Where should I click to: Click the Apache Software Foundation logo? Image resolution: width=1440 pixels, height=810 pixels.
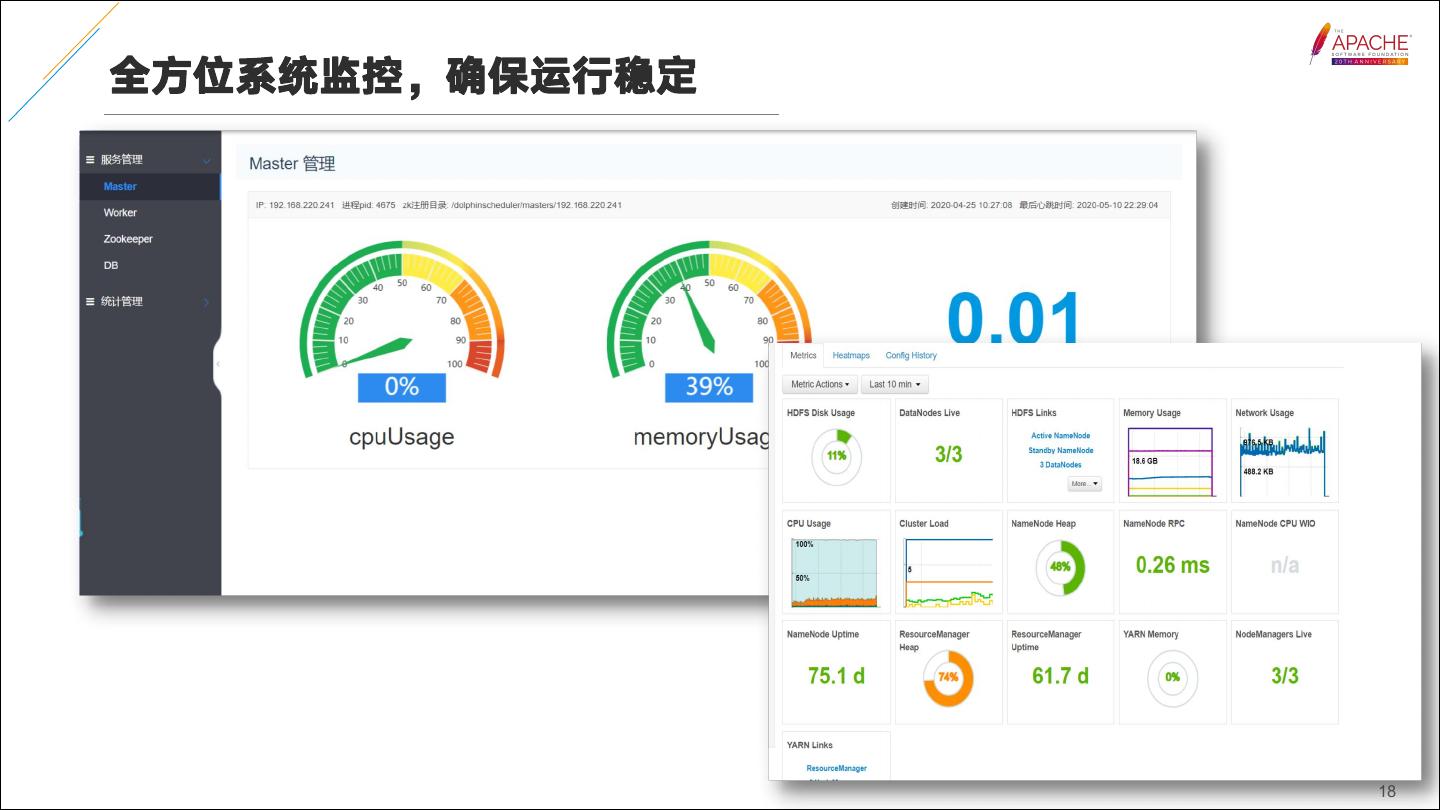[x=1360, y=45]
